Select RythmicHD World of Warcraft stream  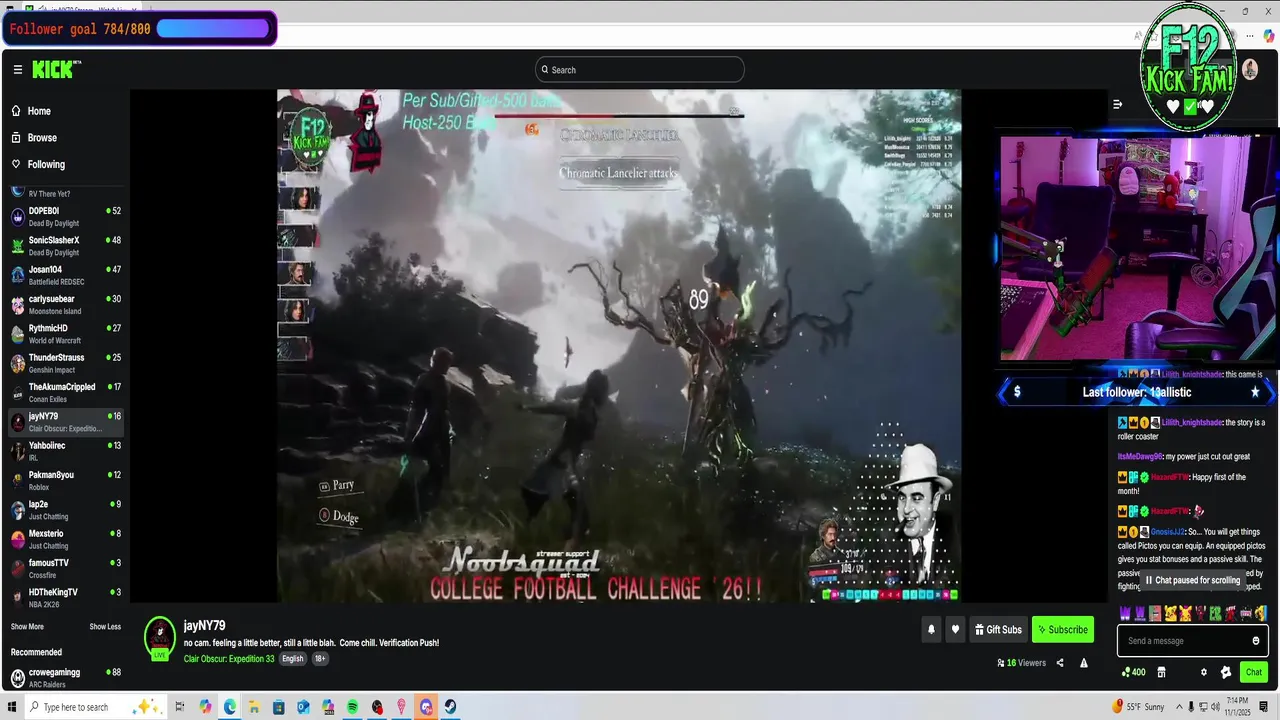[x=65, y=334]
